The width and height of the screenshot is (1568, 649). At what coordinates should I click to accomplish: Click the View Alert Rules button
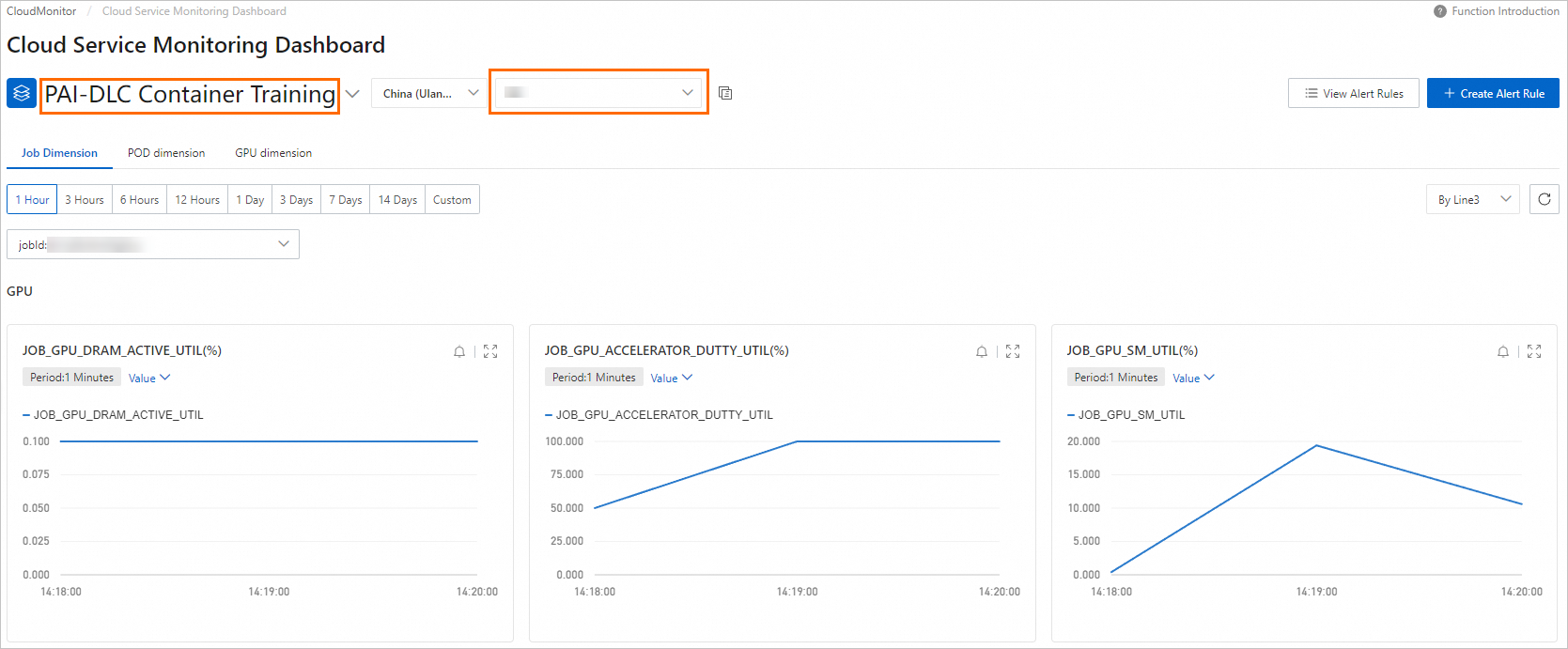tap(1354, 93)
